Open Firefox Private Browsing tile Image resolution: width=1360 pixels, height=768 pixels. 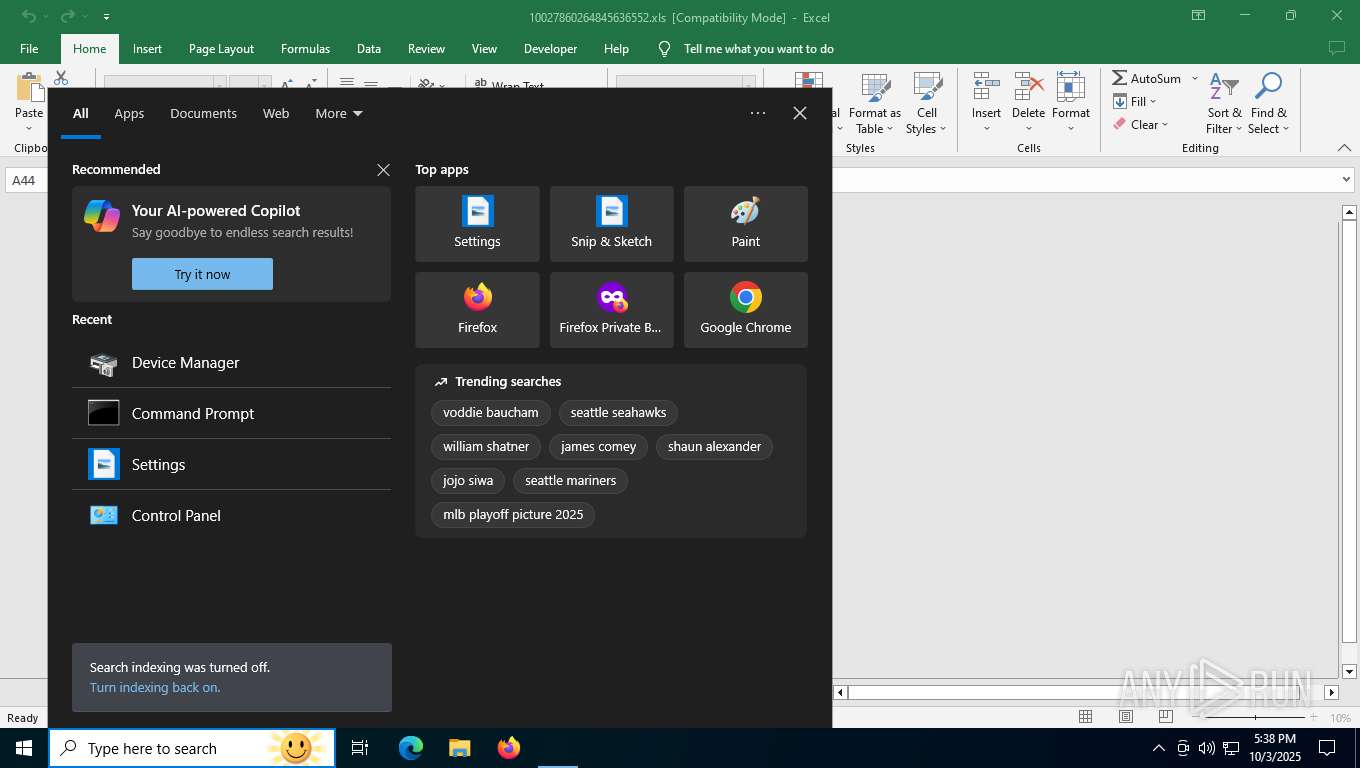[x=611, y=310]
